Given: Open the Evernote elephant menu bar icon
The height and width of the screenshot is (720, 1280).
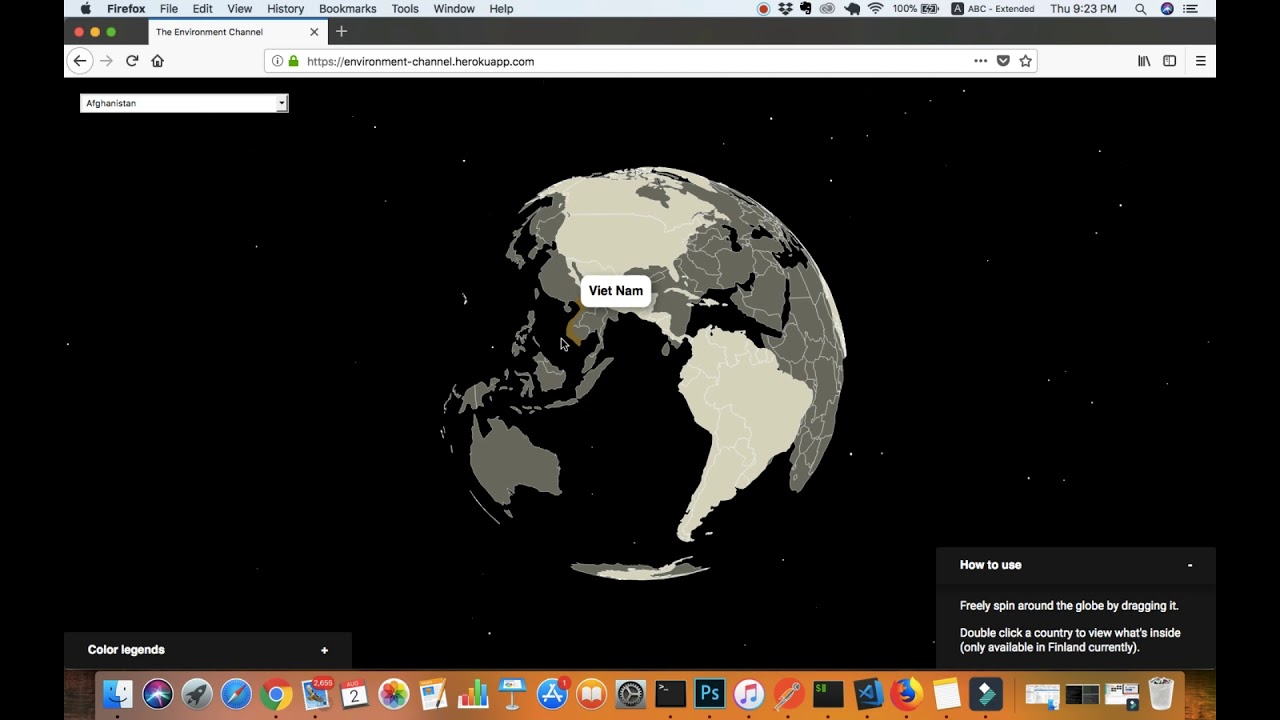Looking at the screenshot, I should [805, 9].
